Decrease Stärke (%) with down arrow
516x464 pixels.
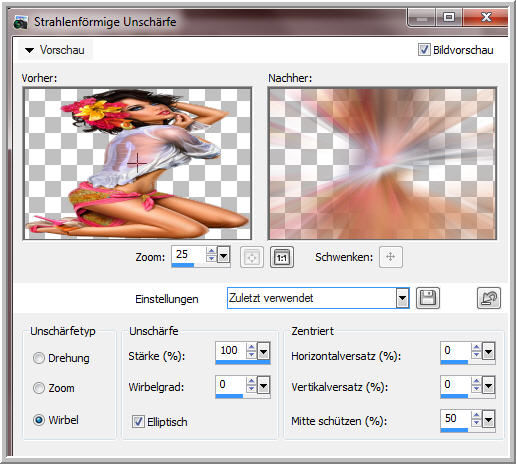[251, 355]
